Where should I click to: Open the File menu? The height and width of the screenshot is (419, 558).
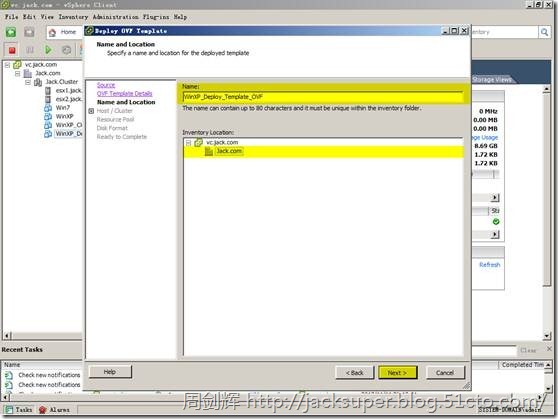(x=11, y=17)
